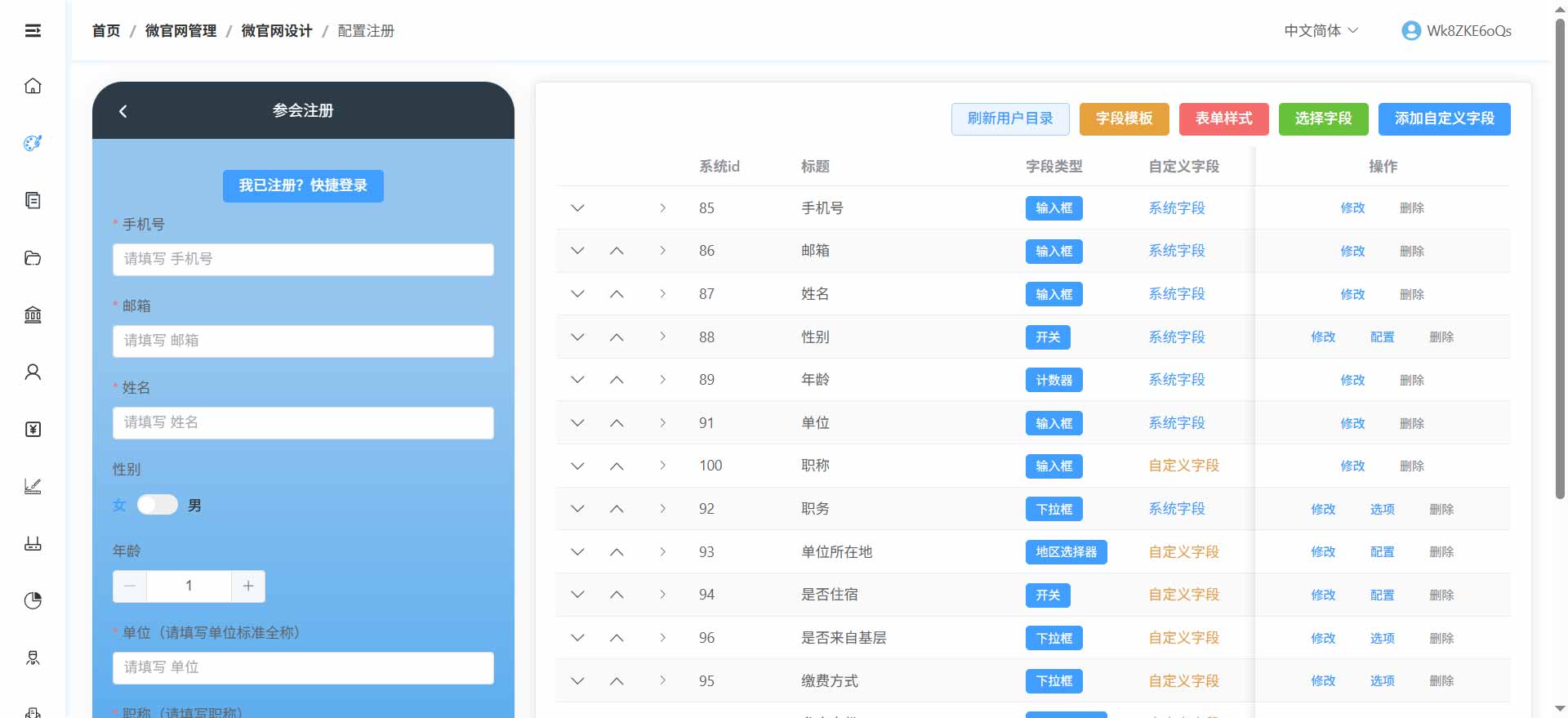Open the yen payment icon in sidebar
The width and height of the screenshot is (1568, 718).
33,429
